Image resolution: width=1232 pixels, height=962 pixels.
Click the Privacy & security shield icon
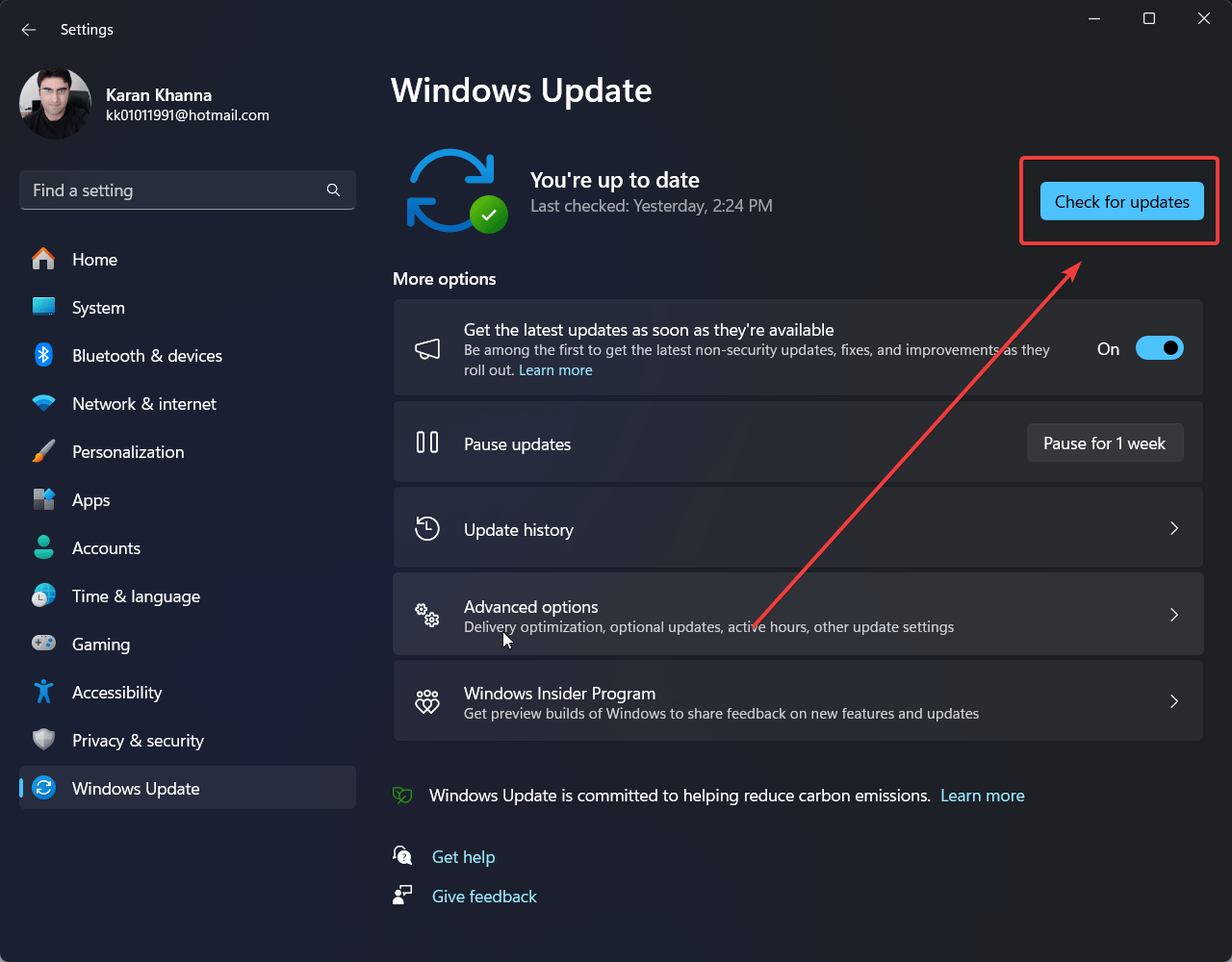click(x=43, y=740)
